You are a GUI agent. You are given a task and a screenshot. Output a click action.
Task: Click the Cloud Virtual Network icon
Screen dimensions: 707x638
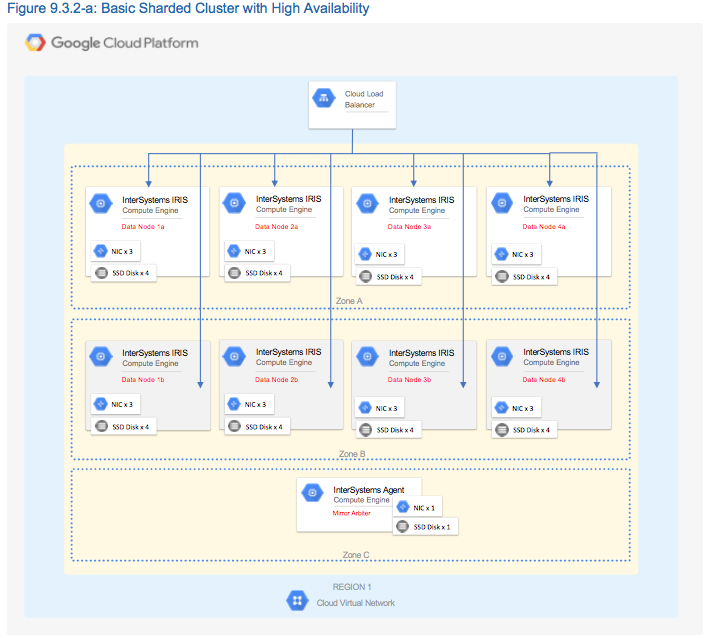click(297, 601)
